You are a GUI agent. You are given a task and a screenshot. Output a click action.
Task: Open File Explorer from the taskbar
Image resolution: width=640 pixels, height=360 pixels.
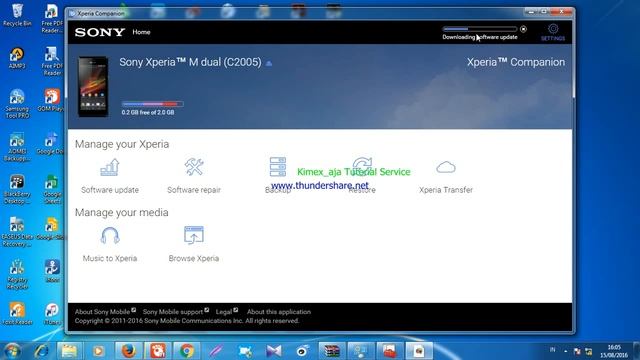69,351
